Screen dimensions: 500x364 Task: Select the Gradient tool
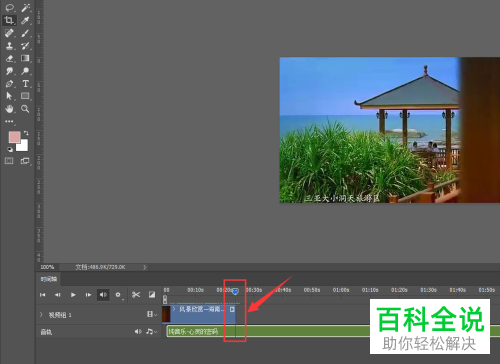pos(25,58)
